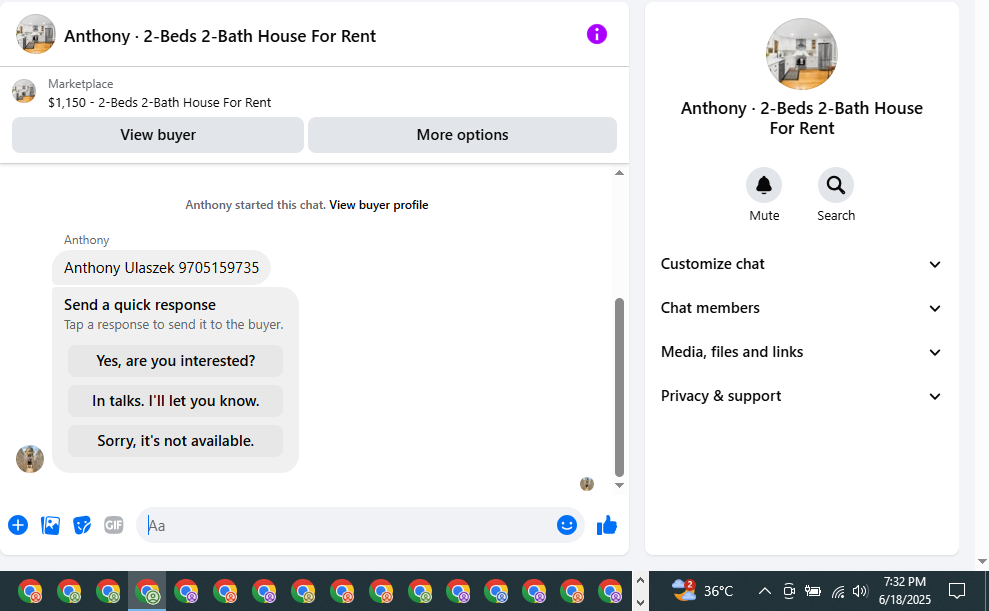Open the clock showing 7:32 PM
The height and width of the screenshot is (611, 989).
904,591
